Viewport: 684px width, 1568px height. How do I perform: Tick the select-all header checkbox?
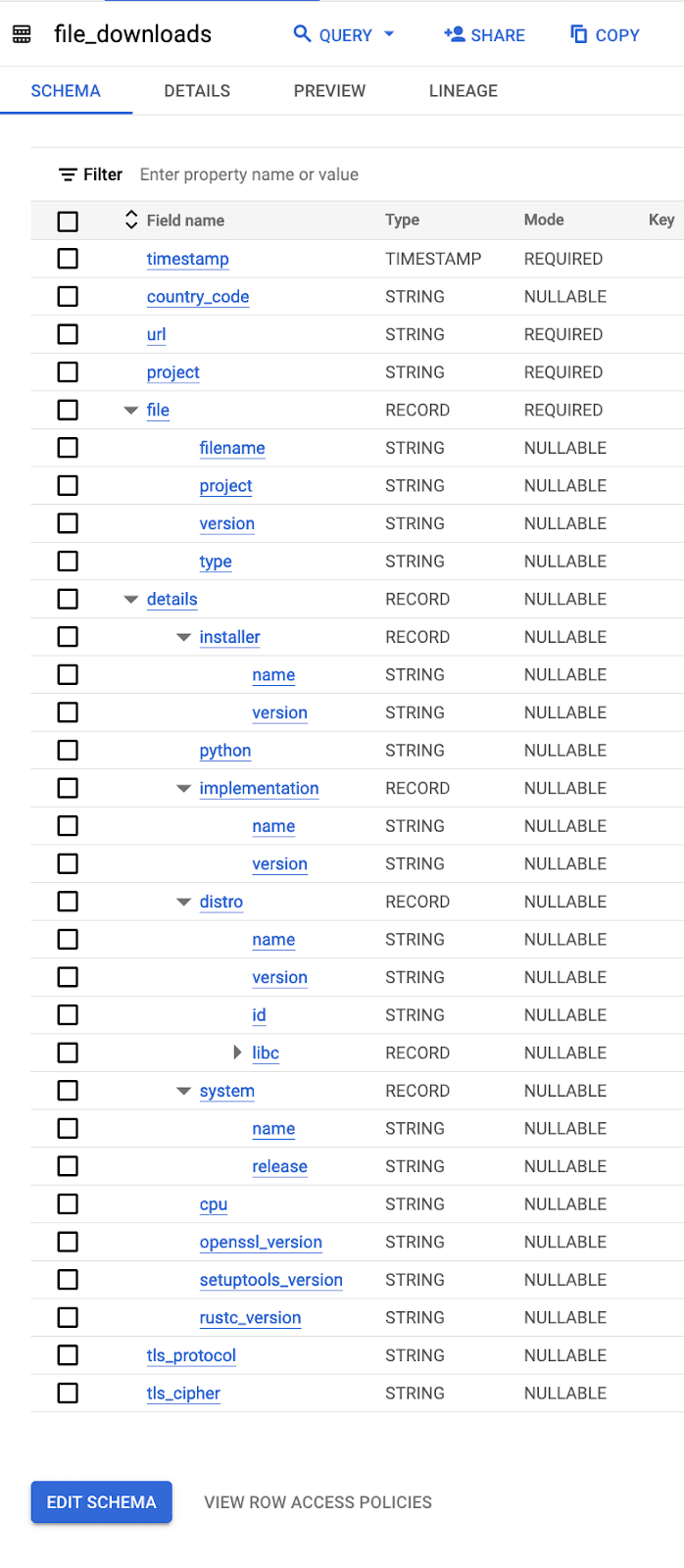(68, 220)
